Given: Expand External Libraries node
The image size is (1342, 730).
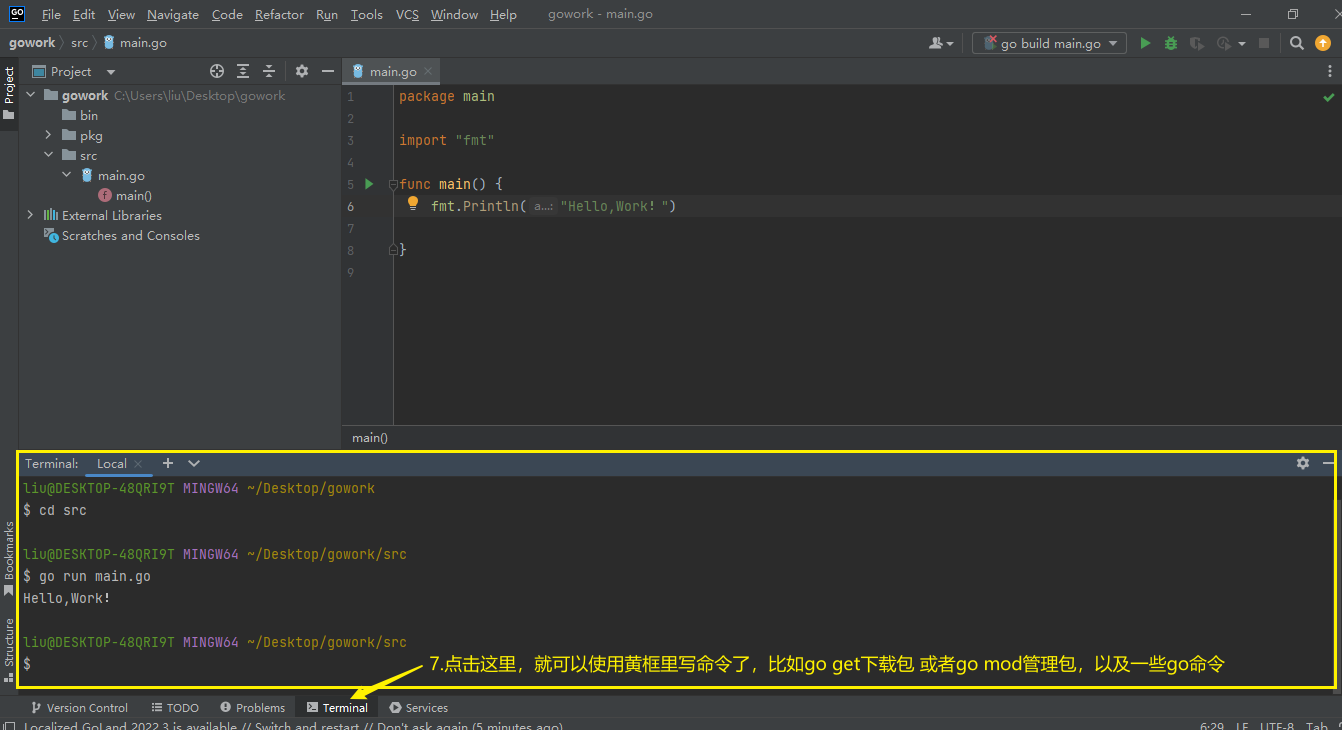Looking at the screenshot, I should (30, 215).
